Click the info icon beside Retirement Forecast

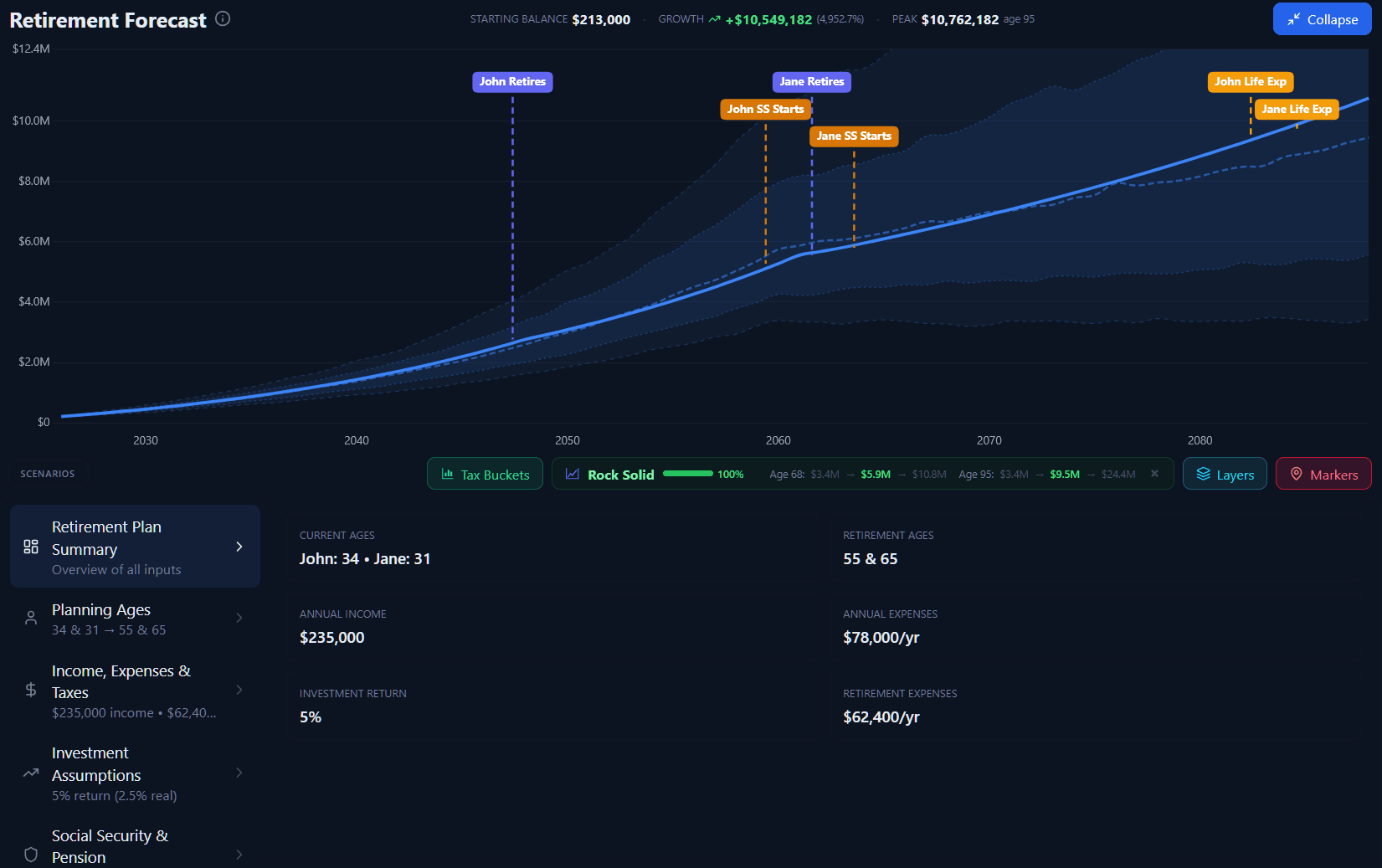point(223,18)
